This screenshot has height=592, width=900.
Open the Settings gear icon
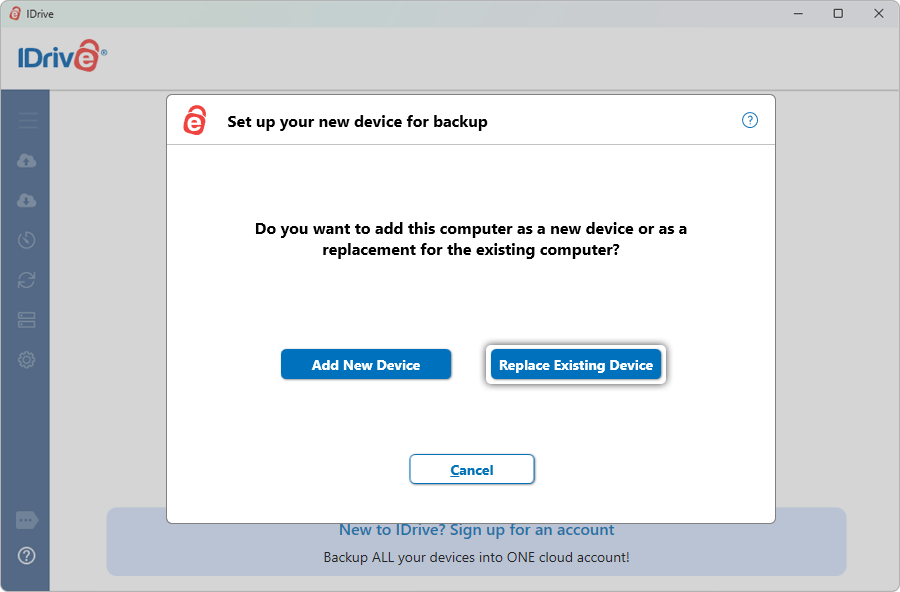click(27, 360)
